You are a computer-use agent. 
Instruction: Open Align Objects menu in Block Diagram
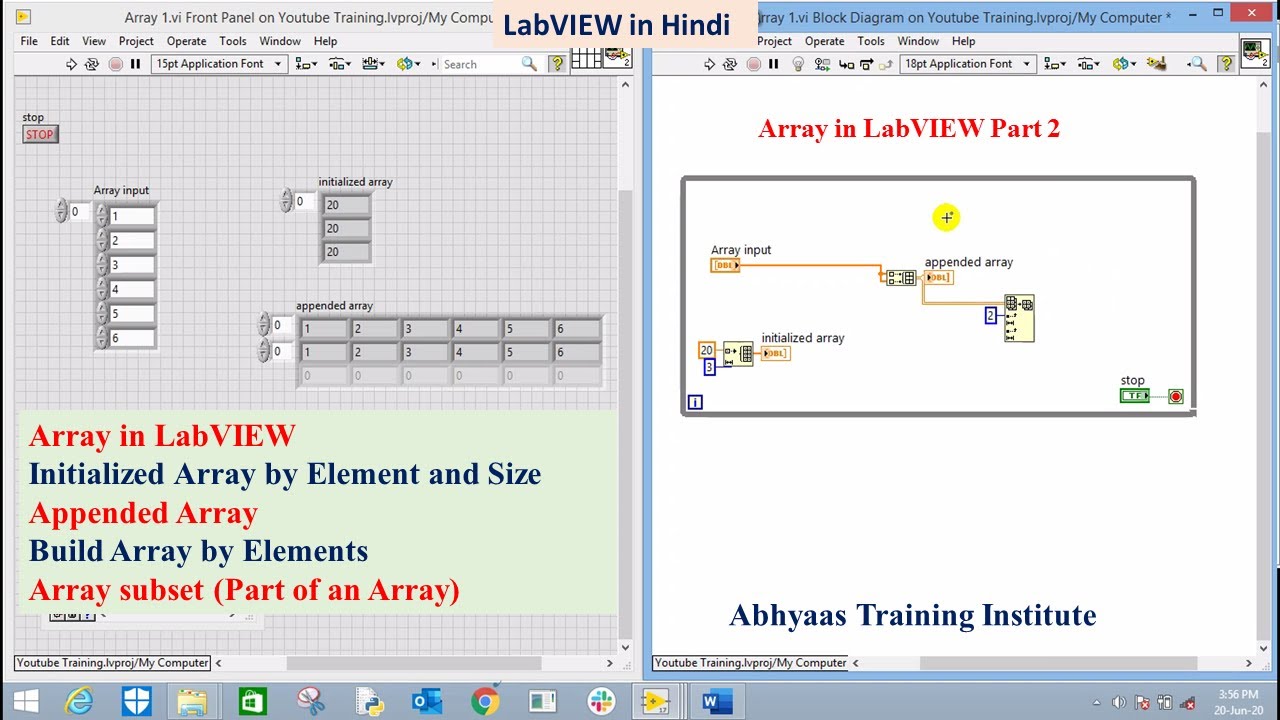1054,64
